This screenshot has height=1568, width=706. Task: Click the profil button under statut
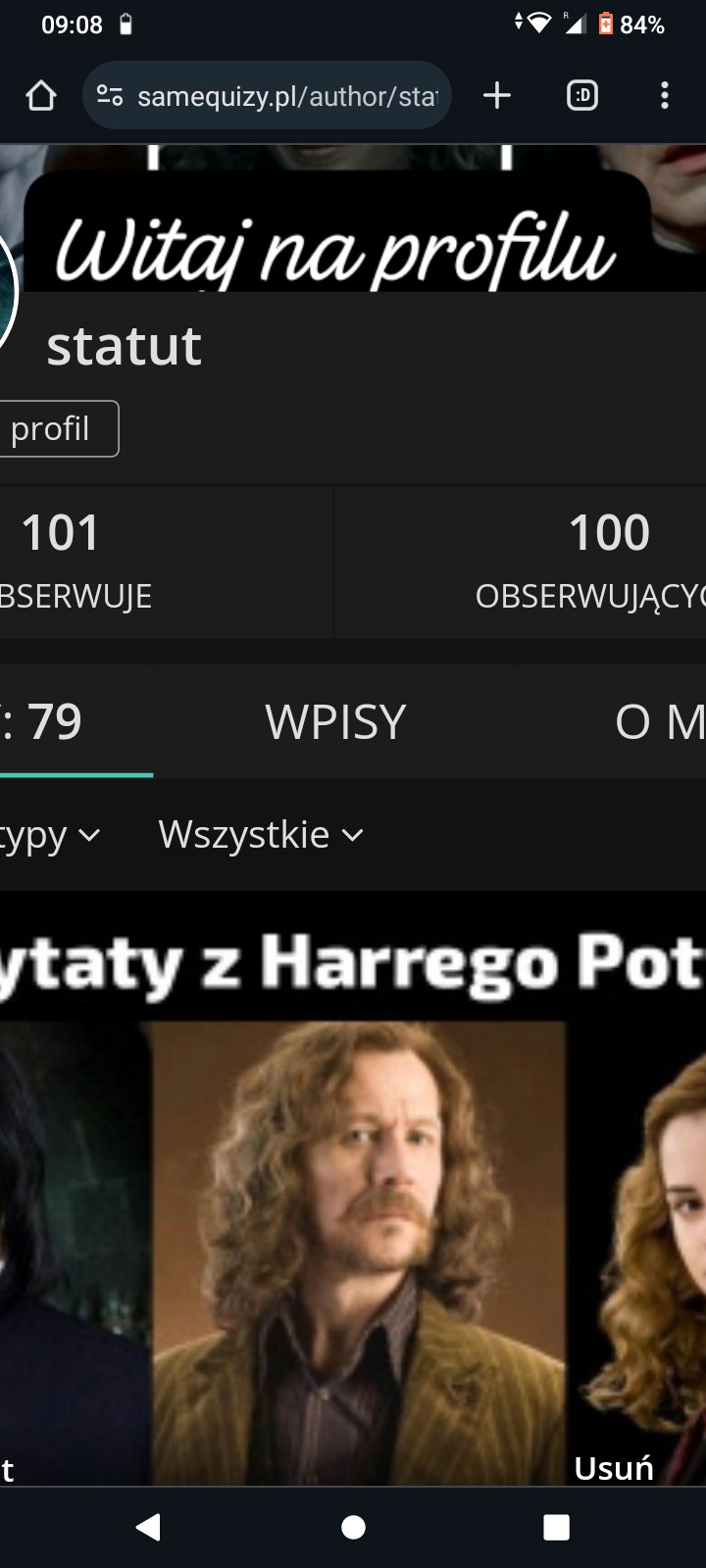[x=59, y=428]
